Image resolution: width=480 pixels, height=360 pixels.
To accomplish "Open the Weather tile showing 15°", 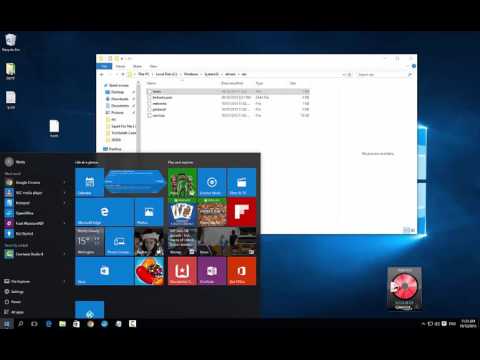I will pos(89,242).
